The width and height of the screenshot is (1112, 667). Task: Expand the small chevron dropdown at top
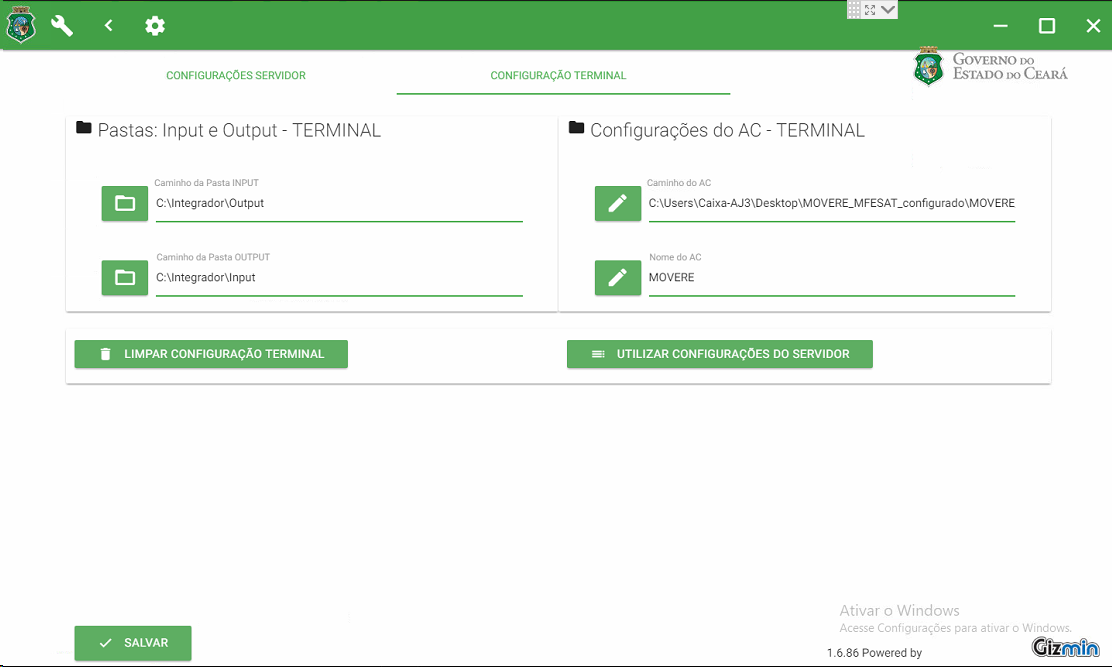(888, 9)
